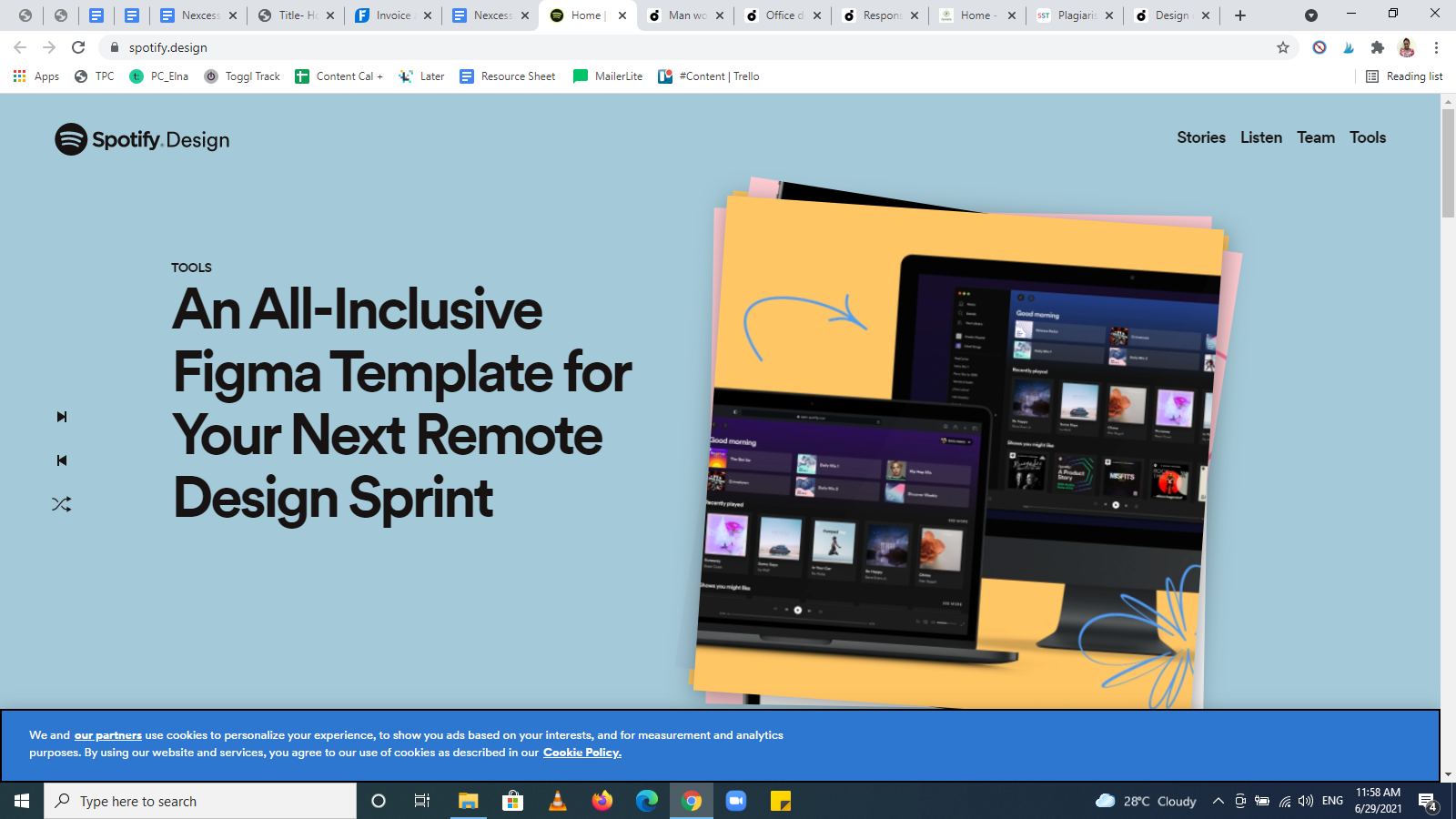Screen dimensions: 1456x819
Task: Open Sticky Notes from taskbar
Action: coord(780,801)
